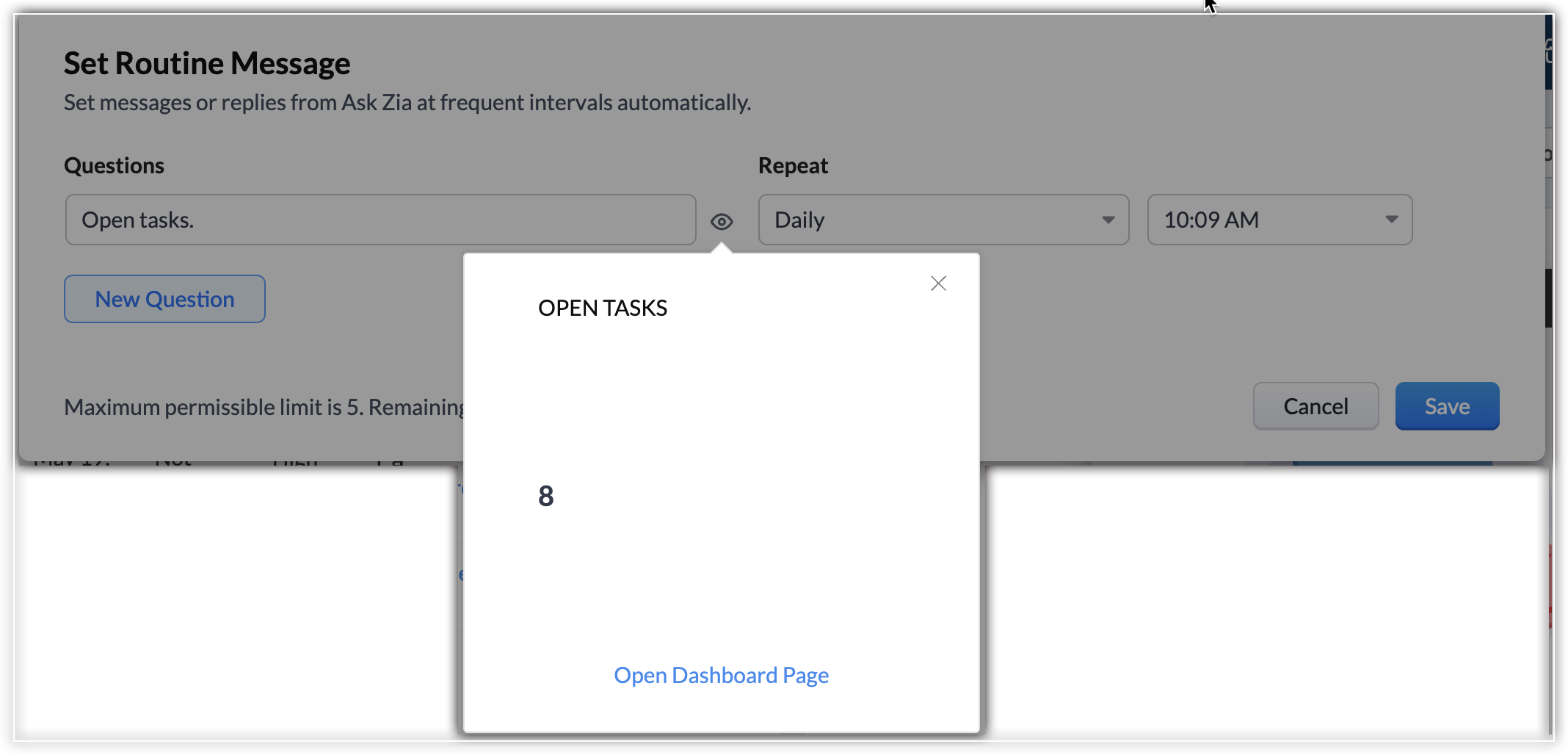Follow the Open Dashboard Page link
This screenshot has width=1568, height=755.
pyautogui.click(x=721, y=675)
